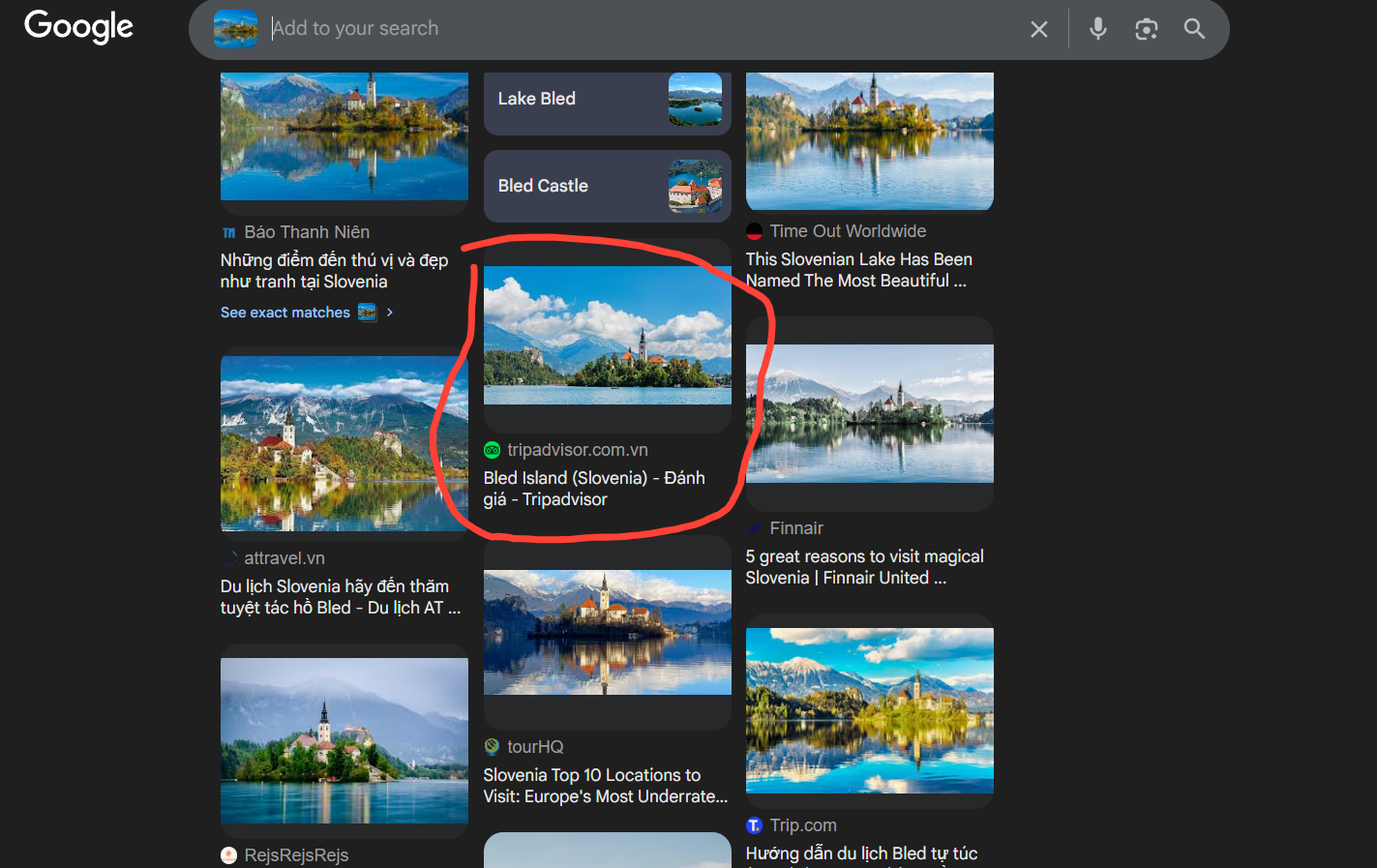Open the RejsRejsRejs source name
The image size is (1377, 868).
tap(296, 855)
